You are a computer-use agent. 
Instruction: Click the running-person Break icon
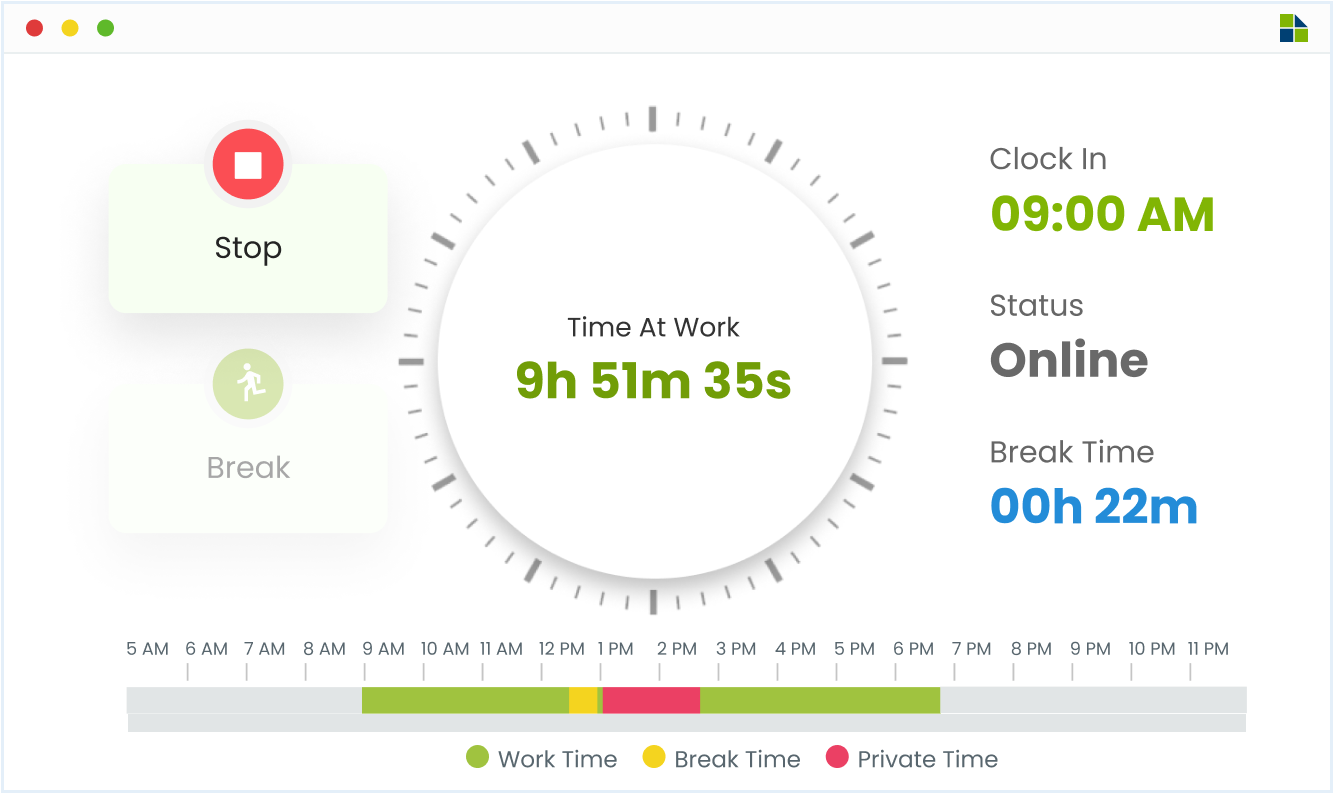click(248, 384)
